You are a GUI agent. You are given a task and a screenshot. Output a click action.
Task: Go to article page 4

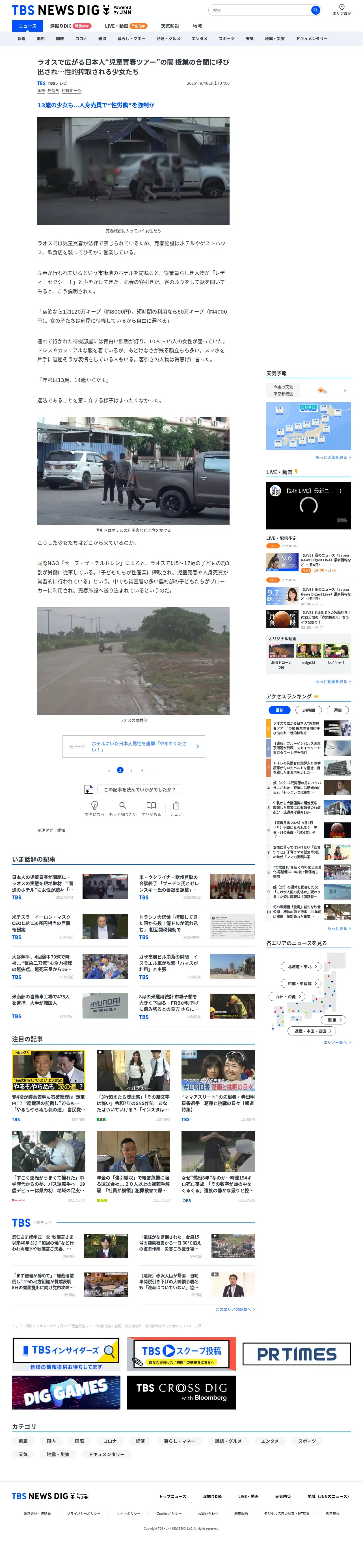[142, 770]
